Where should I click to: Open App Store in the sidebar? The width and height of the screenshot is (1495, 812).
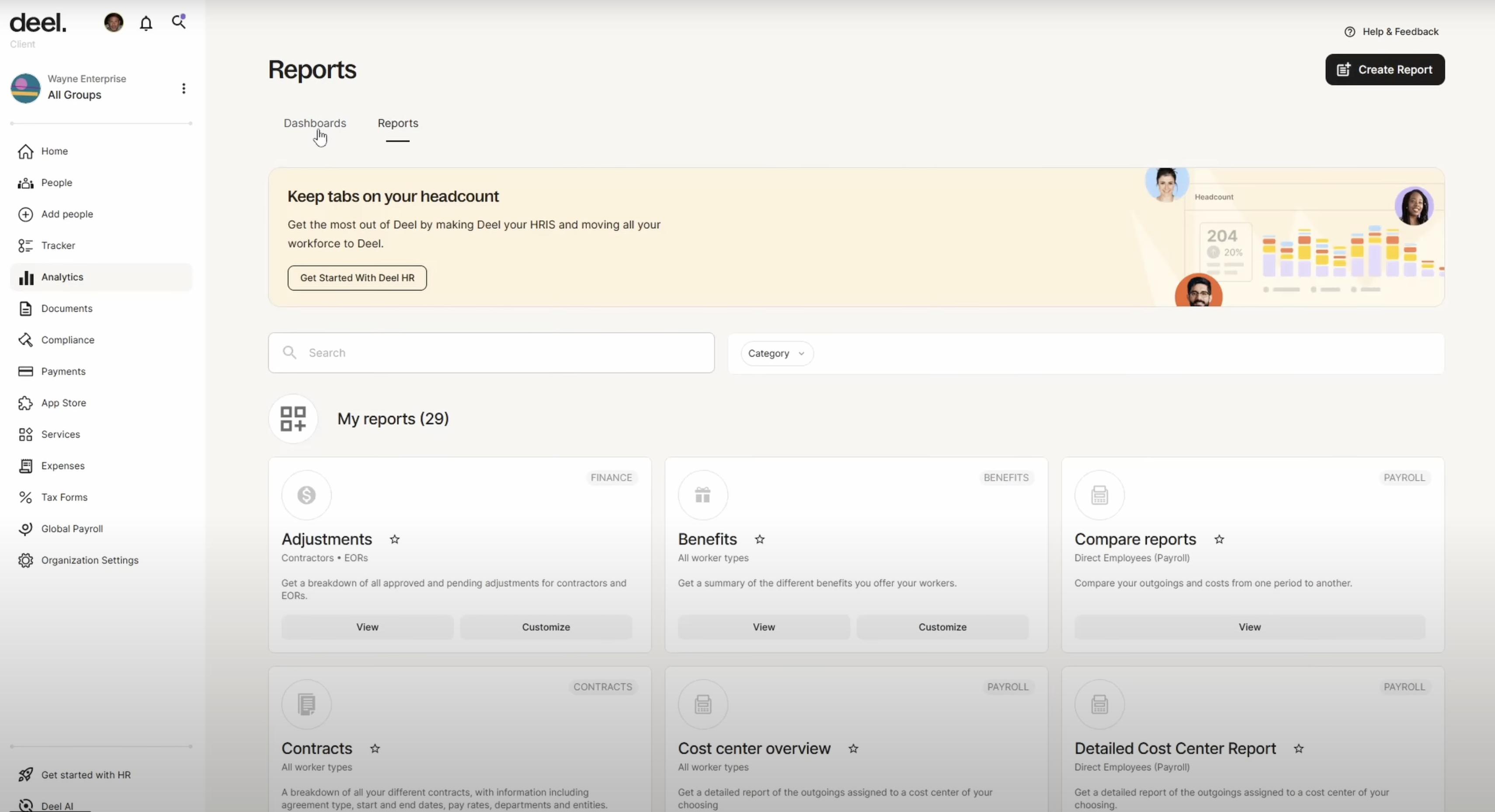click(63, 403)
